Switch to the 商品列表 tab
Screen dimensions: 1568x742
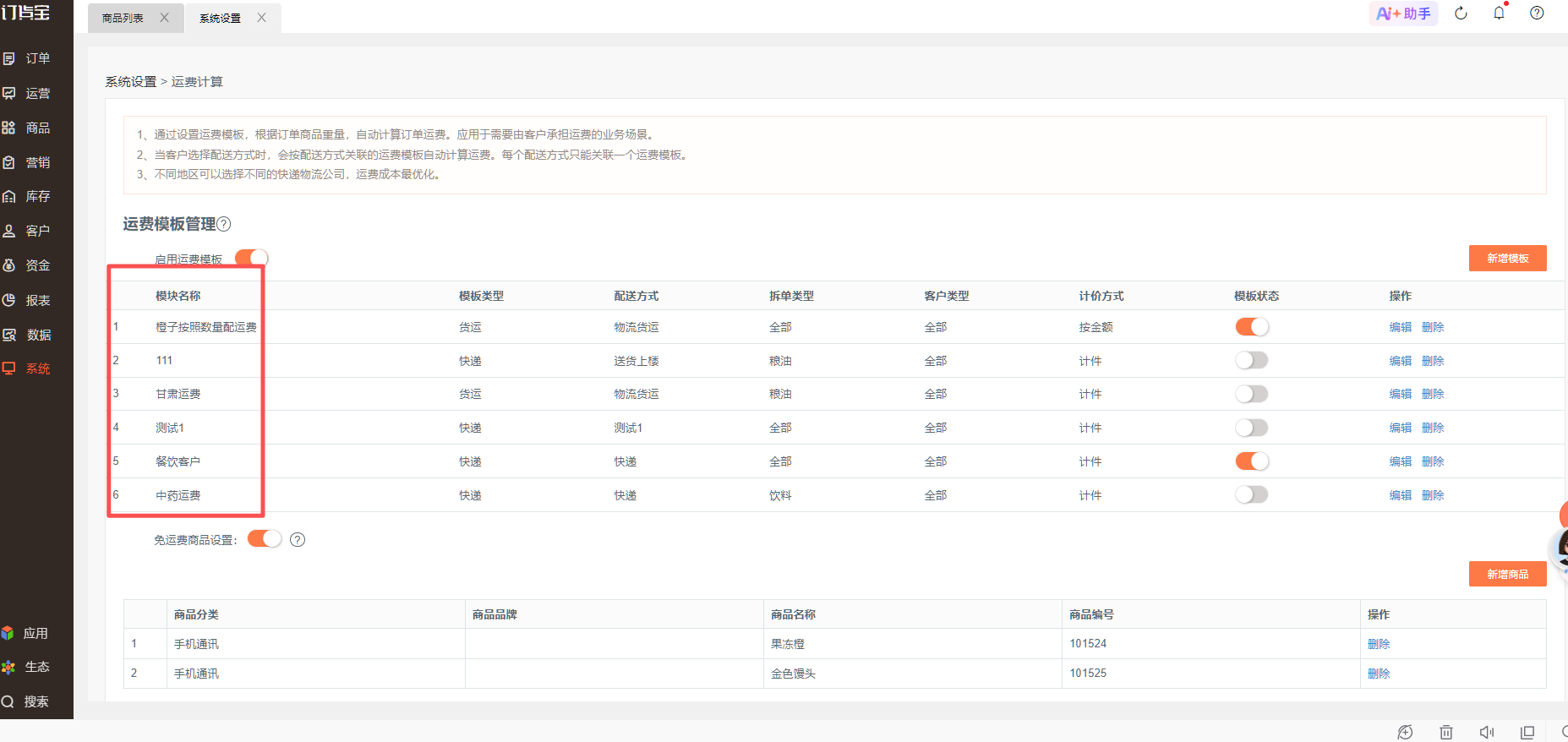[x=123, y=18]
